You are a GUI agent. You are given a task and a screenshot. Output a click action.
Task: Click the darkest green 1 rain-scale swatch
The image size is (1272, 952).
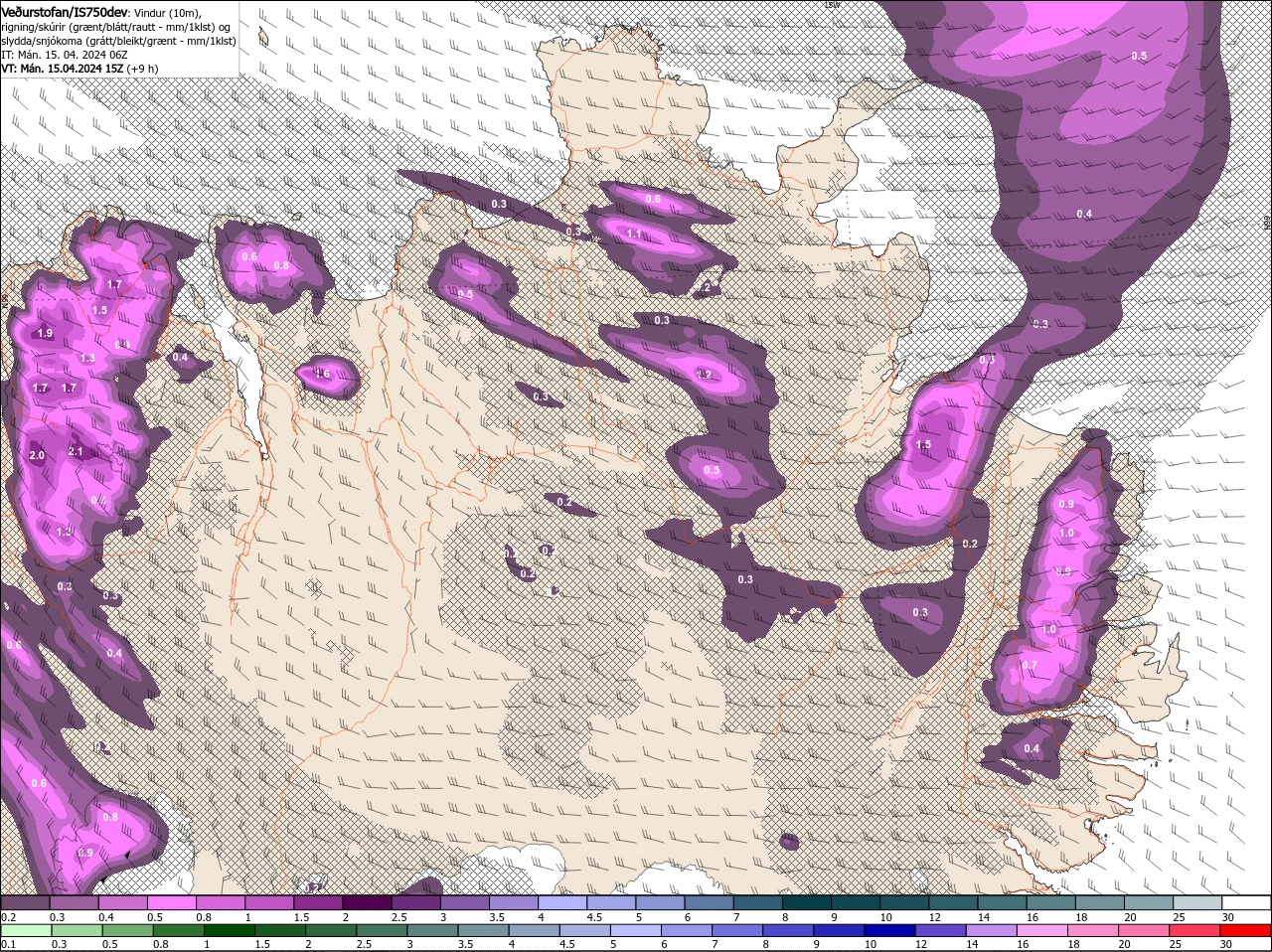230,931
